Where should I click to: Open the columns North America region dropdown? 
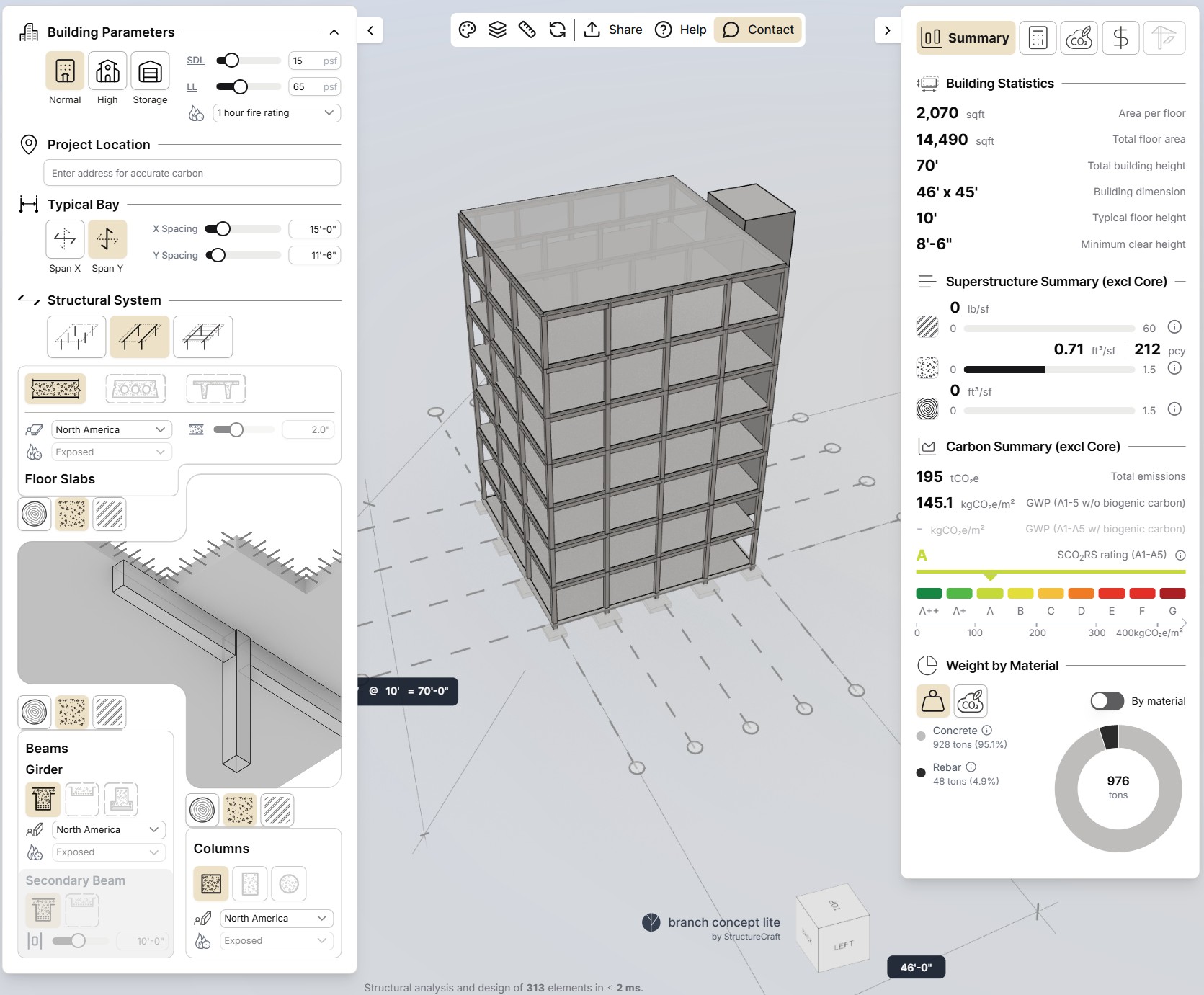click(276, 919)
